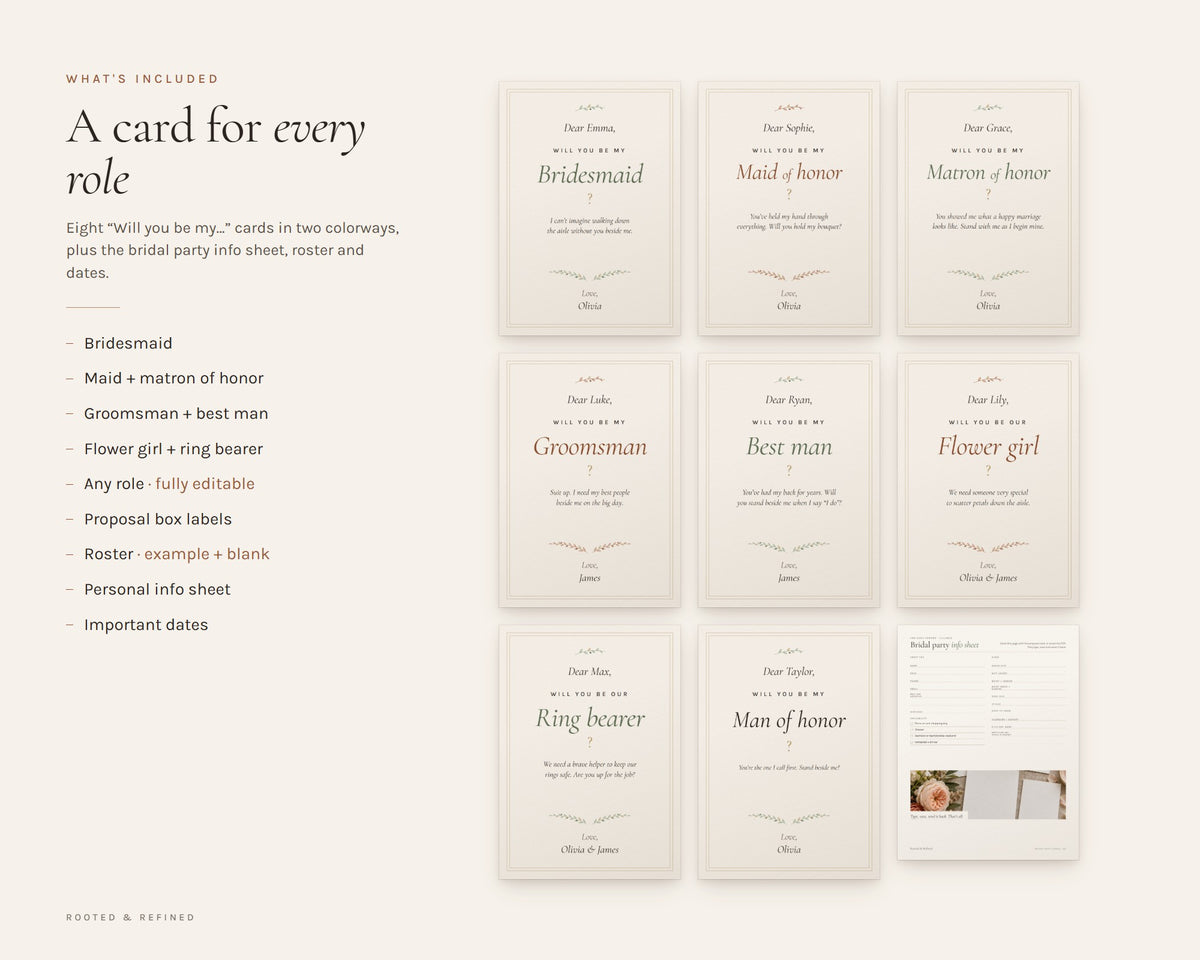Screen dimensions: 1200x960
Task: Open the Bridal party info sheet page
Action: (988, 742)
